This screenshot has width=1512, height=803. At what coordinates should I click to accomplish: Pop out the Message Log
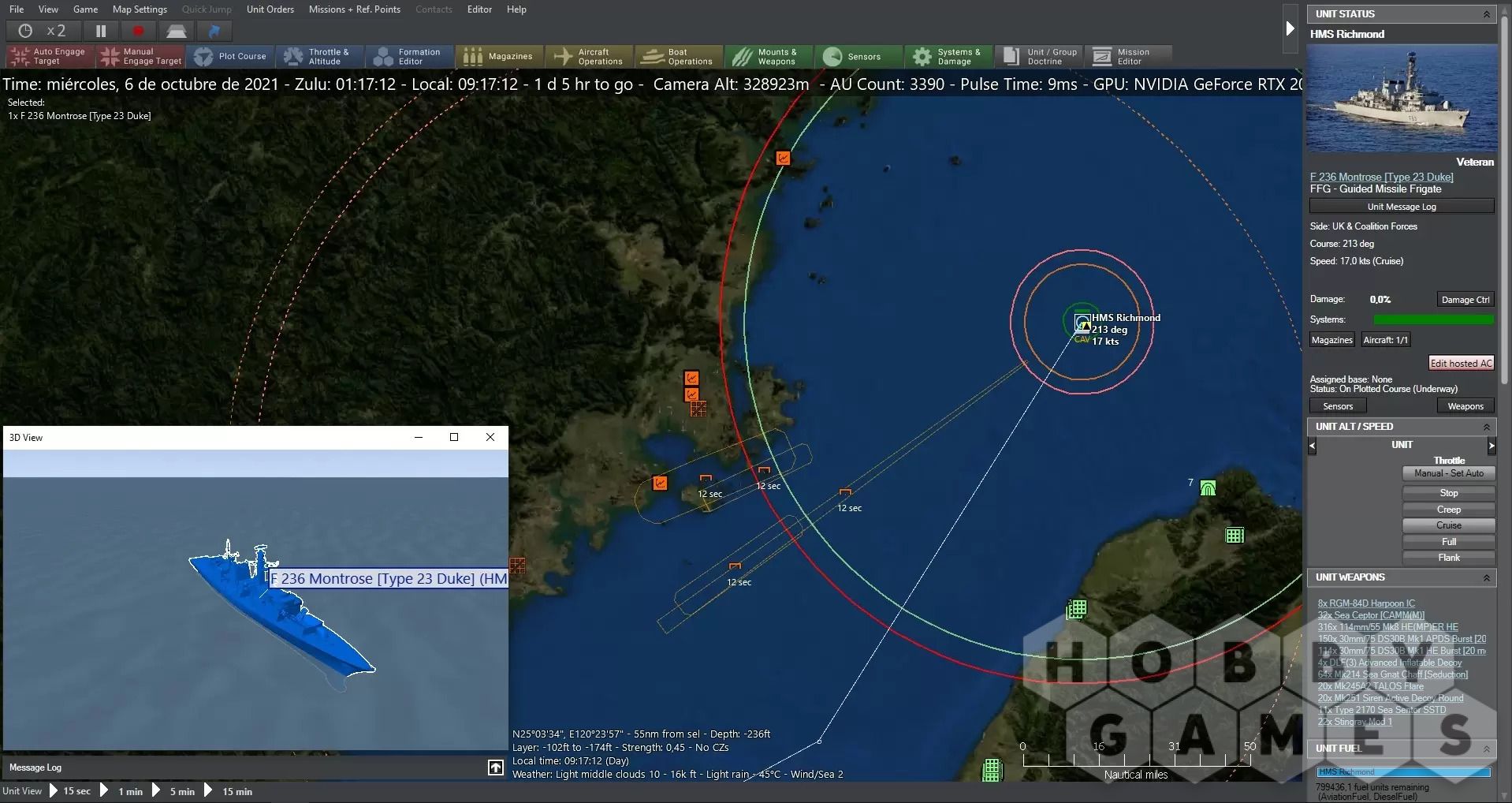click(495, 768)
